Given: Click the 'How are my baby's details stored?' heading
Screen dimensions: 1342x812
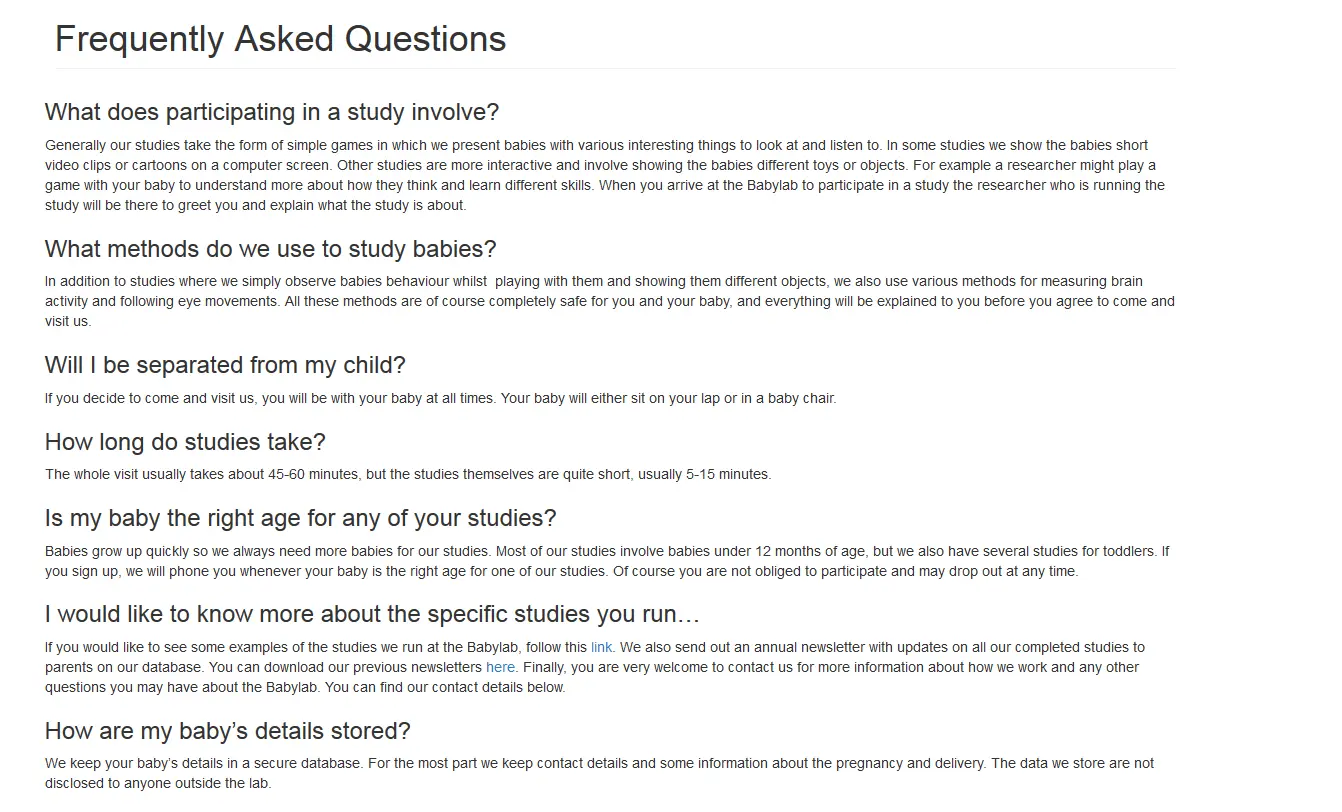Looking at the screenshot, I should [x=228, y=731].
